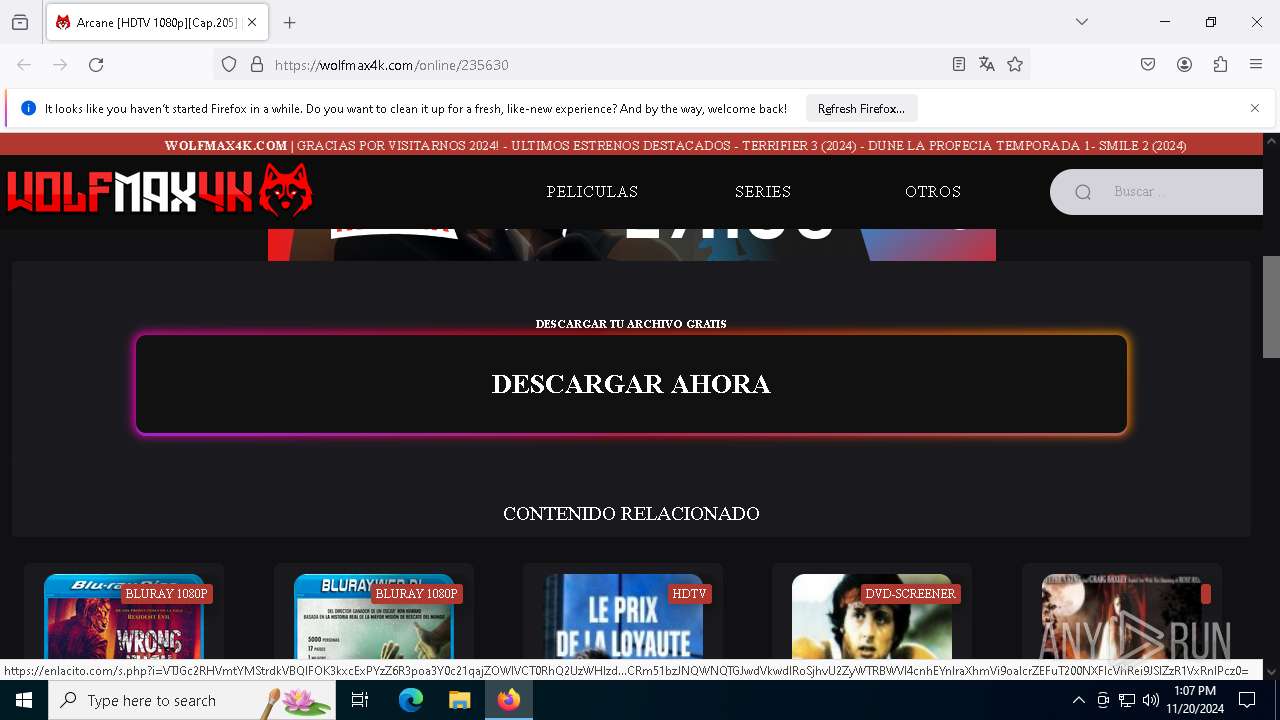The image size is (1280, 720).
Task: Open the SERIES menu
Action: click(x=763, y=192)
